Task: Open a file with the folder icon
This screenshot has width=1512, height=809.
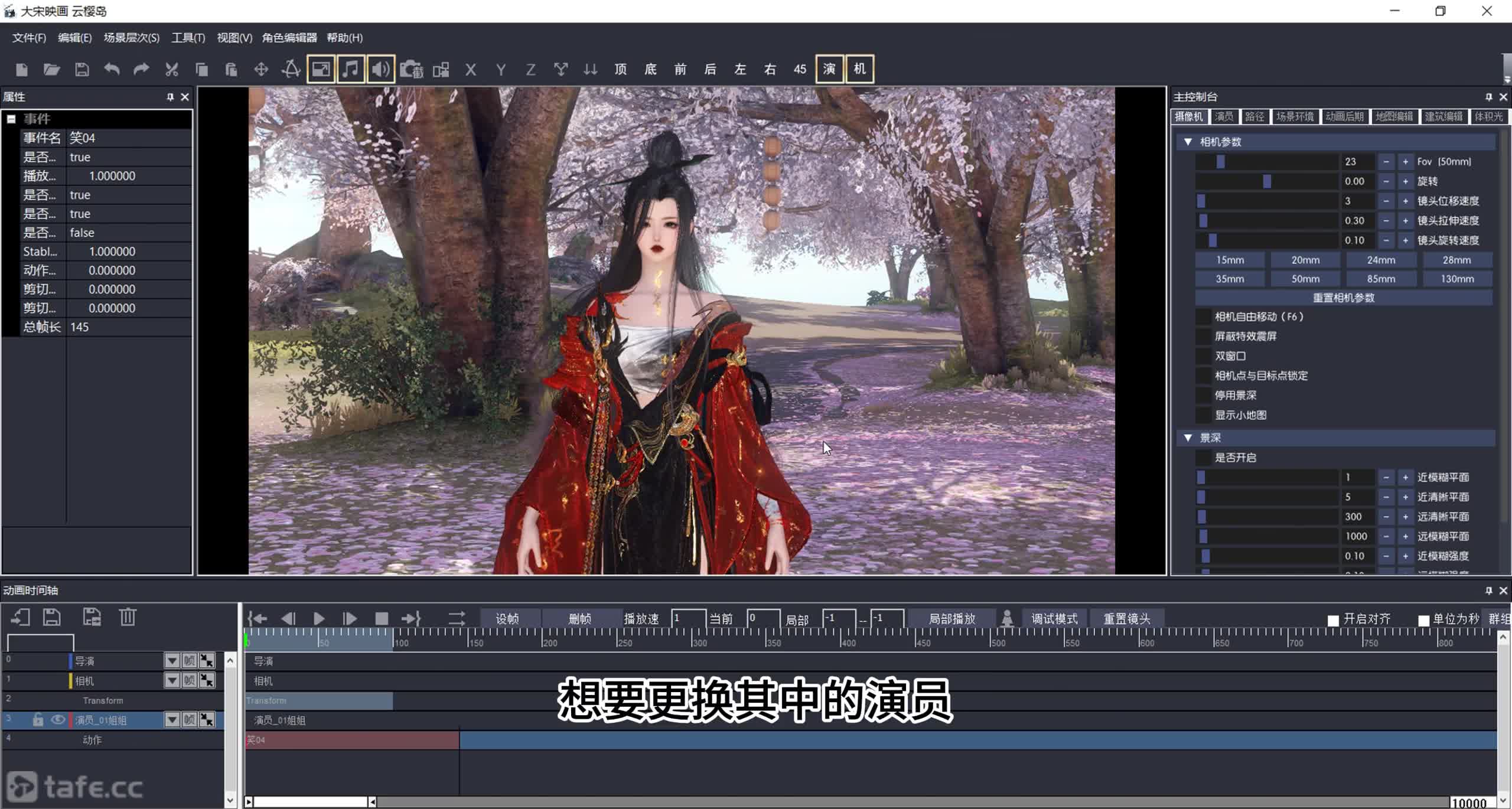Action: [52, 70]
